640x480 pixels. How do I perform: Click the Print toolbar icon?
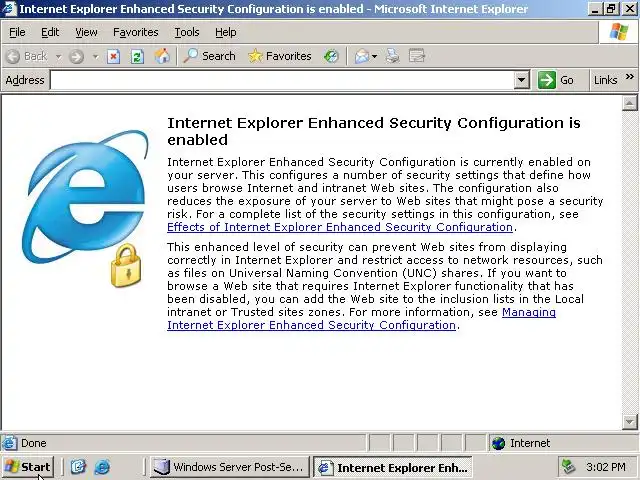click(x=392, y=56)
